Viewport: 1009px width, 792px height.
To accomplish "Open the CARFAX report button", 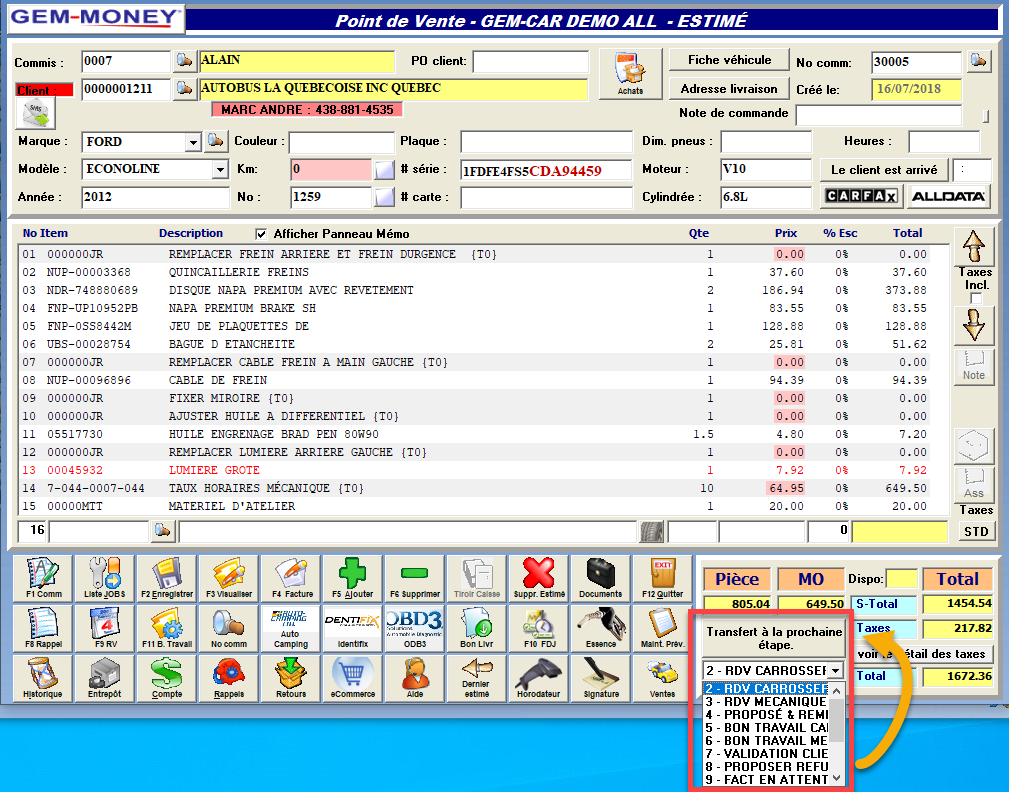I will coord(862,196).
